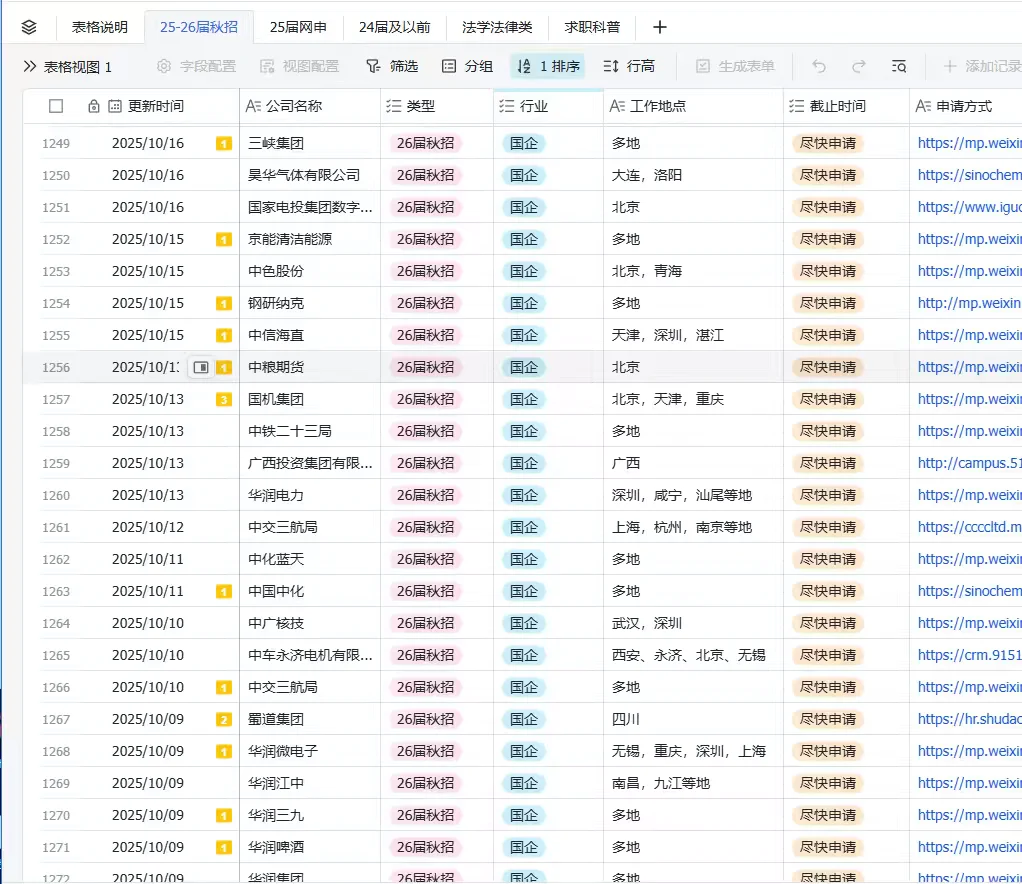This screenshot has width=1022, height=884.
Task: Open the sinochem link for 昊华气体有限公司
Action: (969, 175)
